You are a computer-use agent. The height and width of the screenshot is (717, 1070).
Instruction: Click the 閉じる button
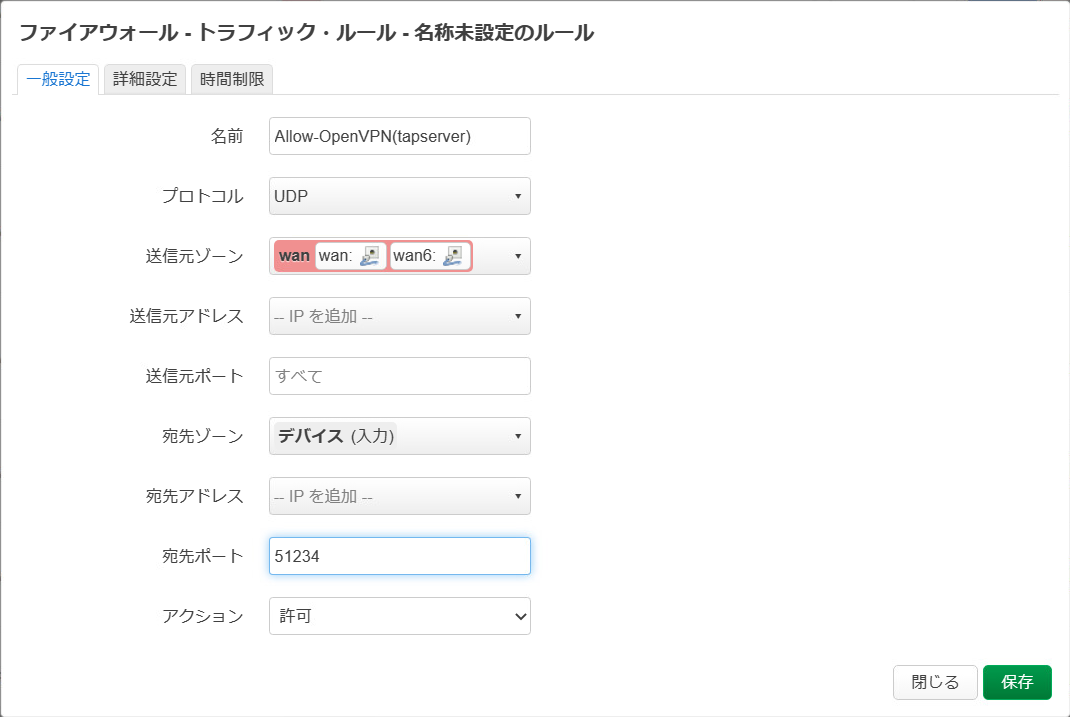(935, 682)
